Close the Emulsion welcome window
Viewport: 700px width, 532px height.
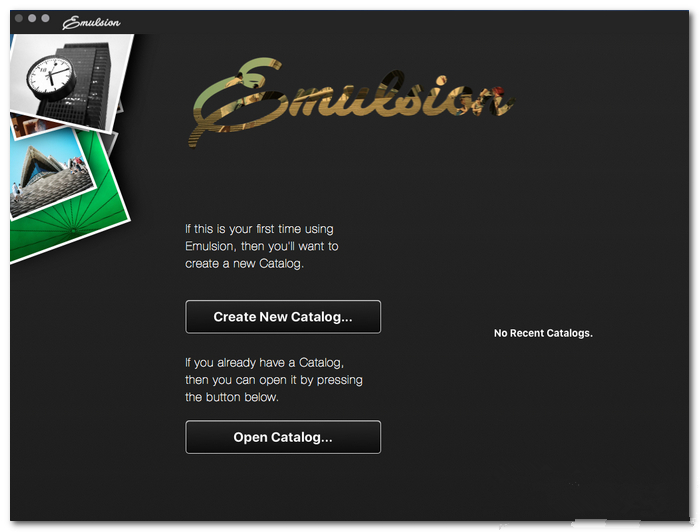[19, 18]
